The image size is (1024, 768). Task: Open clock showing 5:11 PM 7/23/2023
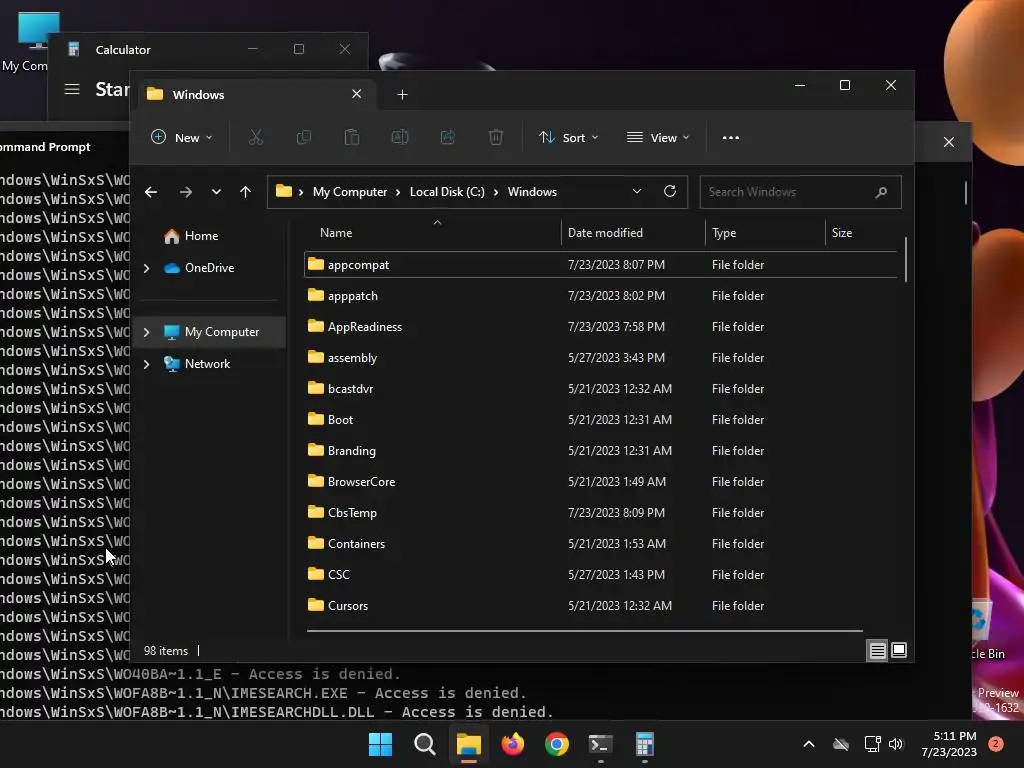949,744
